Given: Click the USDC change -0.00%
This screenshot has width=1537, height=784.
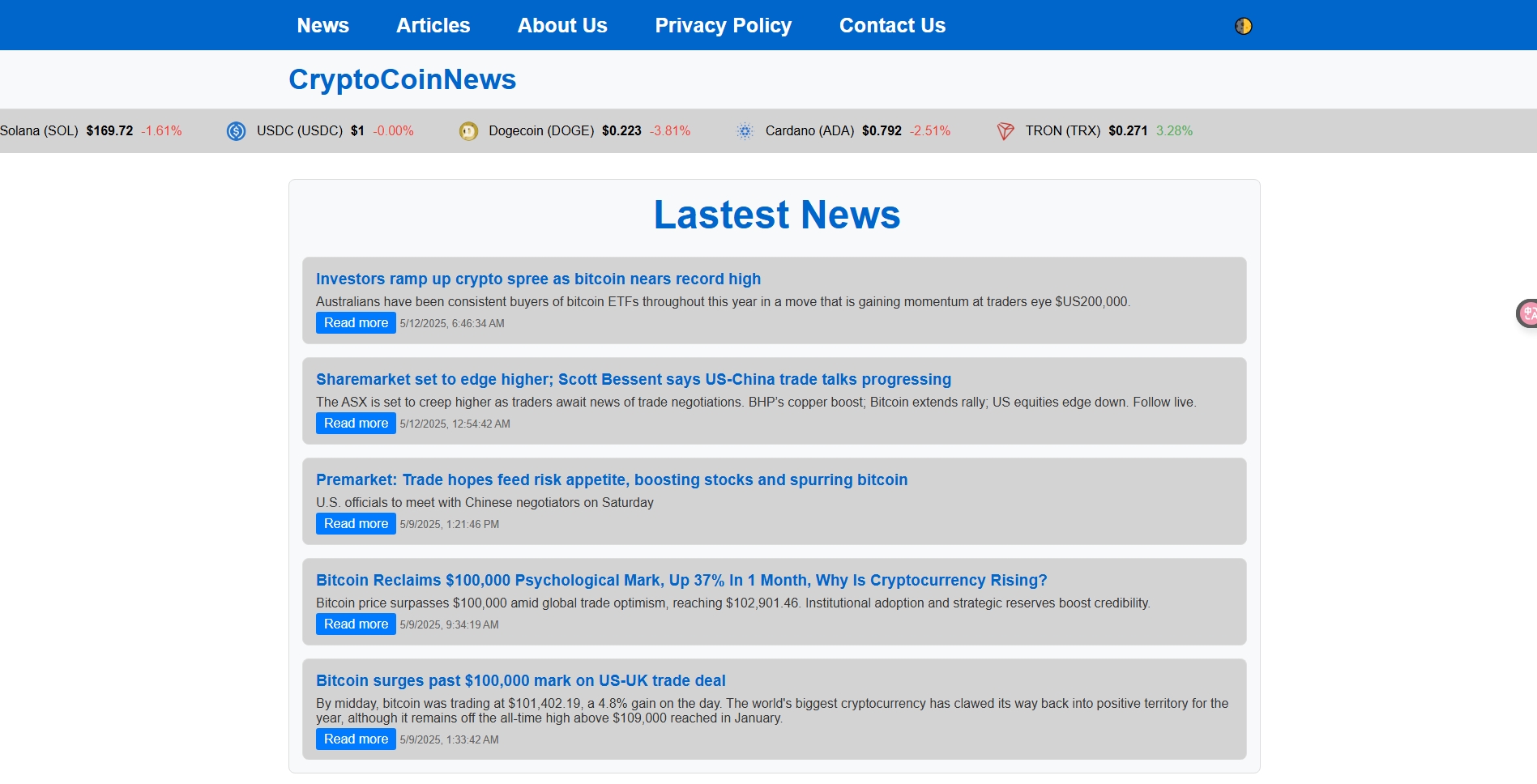Looking at the screenshot, I should click(393, 130).
